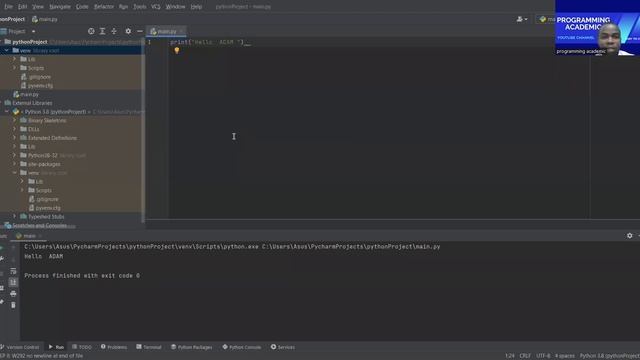This screenshot has height=360, width=640.
Task: Open the Terminal tool window
Action: click(x=149, y=347)
